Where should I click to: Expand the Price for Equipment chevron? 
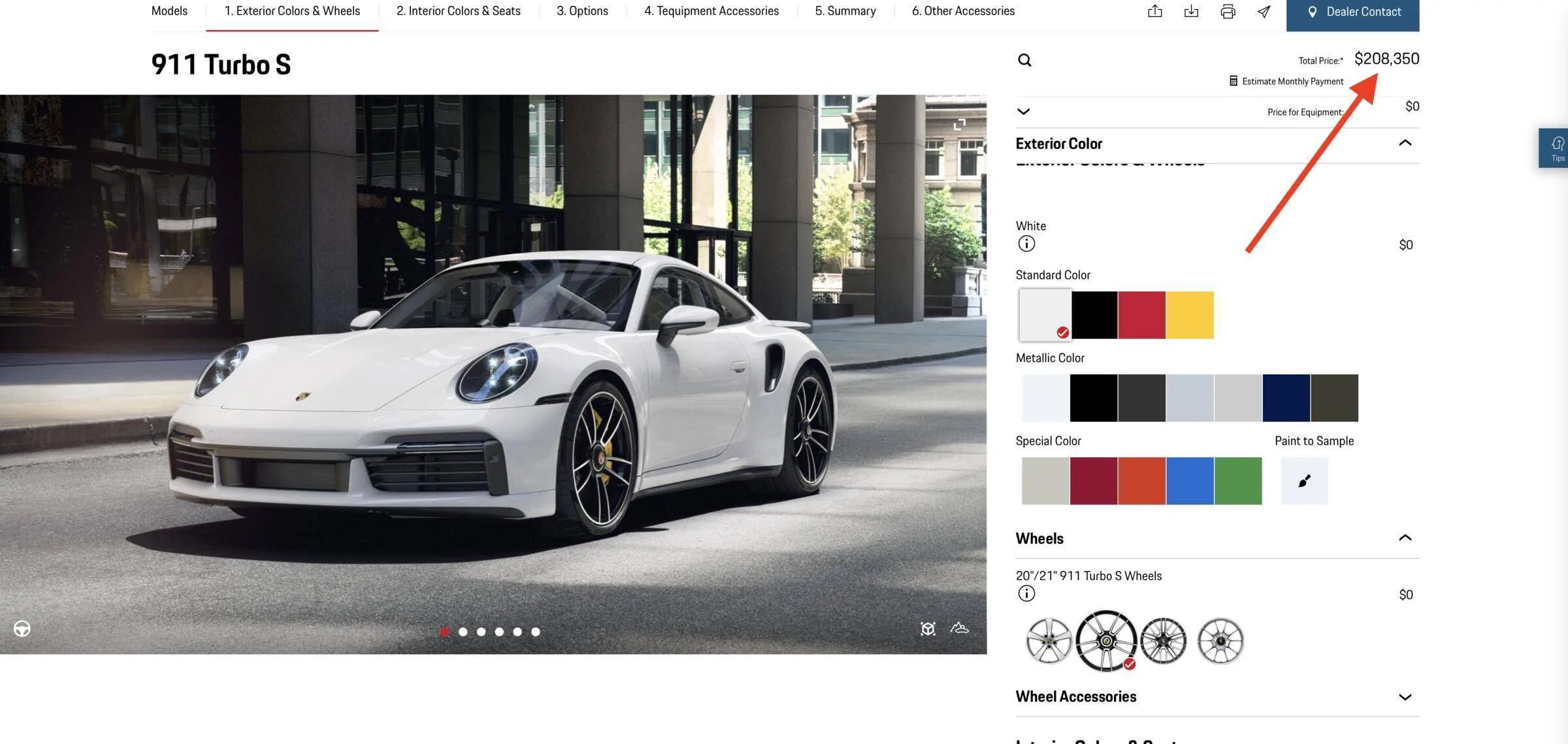1024,112
